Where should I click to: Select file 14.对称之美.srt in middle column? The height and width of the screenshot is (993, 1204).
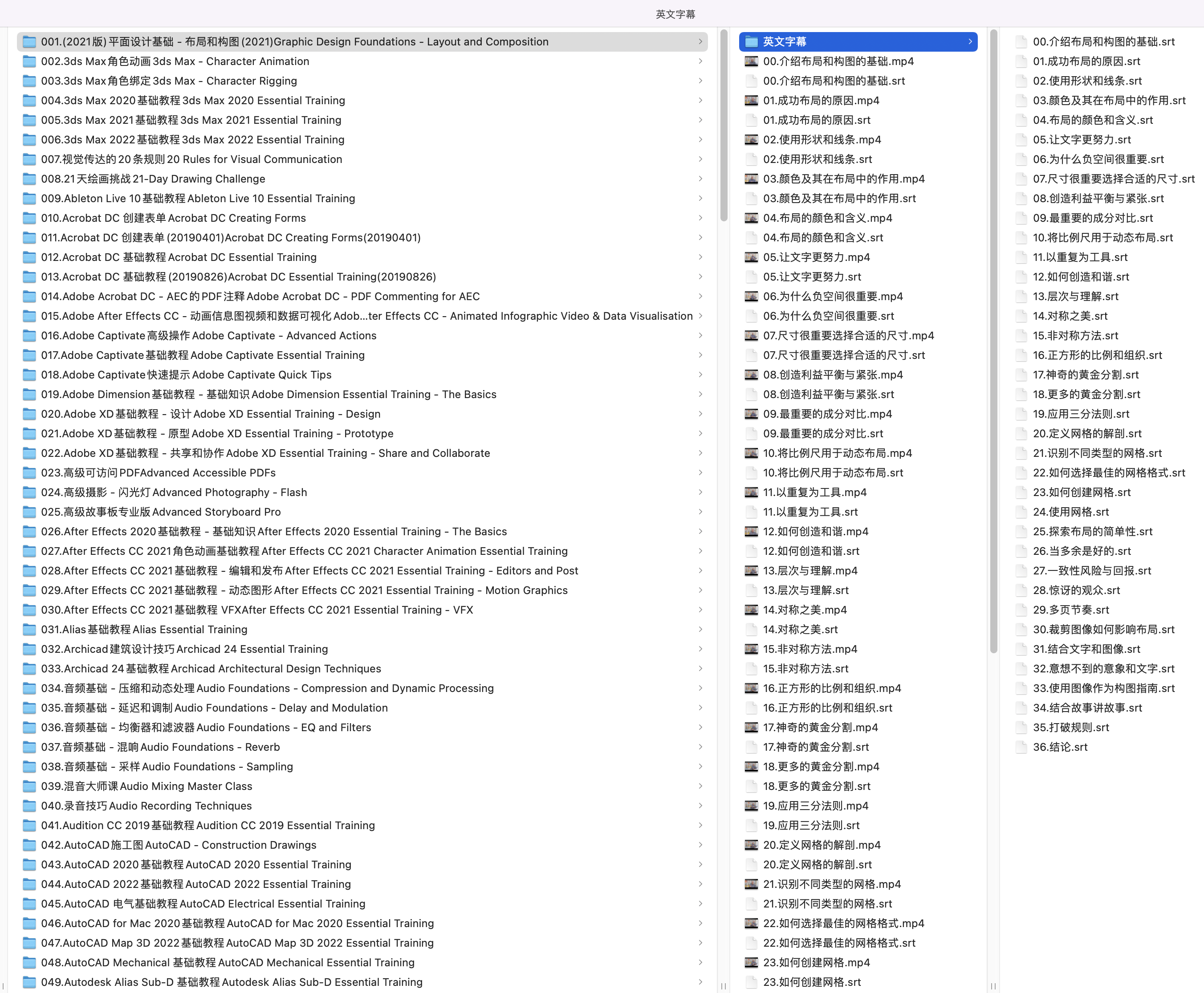(x=858, y=629)
